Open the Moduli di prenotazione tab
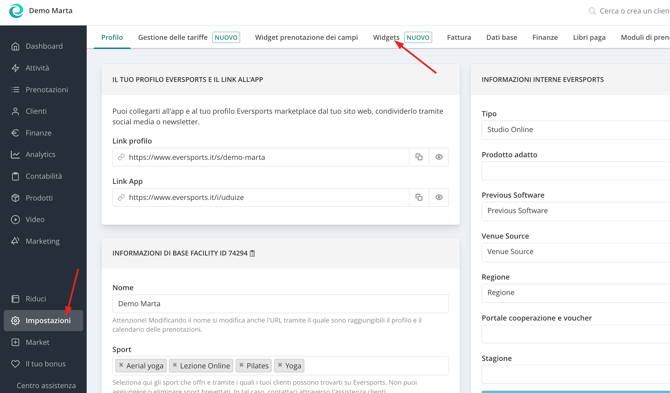 click(x=645, y=38)
